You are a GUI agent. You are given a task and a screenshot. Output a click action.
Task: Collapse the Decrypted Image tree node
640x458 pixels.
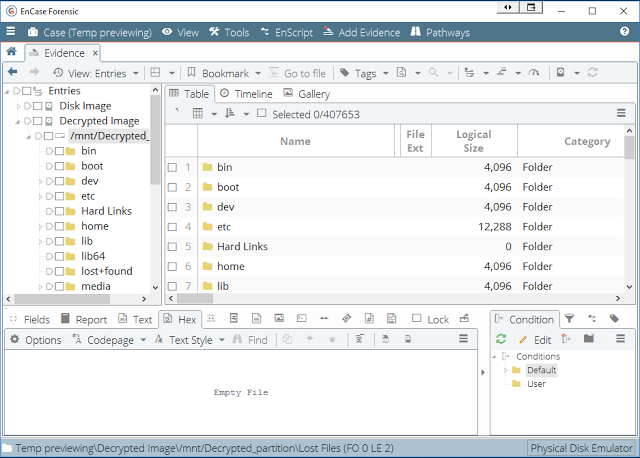pos(18,122)
